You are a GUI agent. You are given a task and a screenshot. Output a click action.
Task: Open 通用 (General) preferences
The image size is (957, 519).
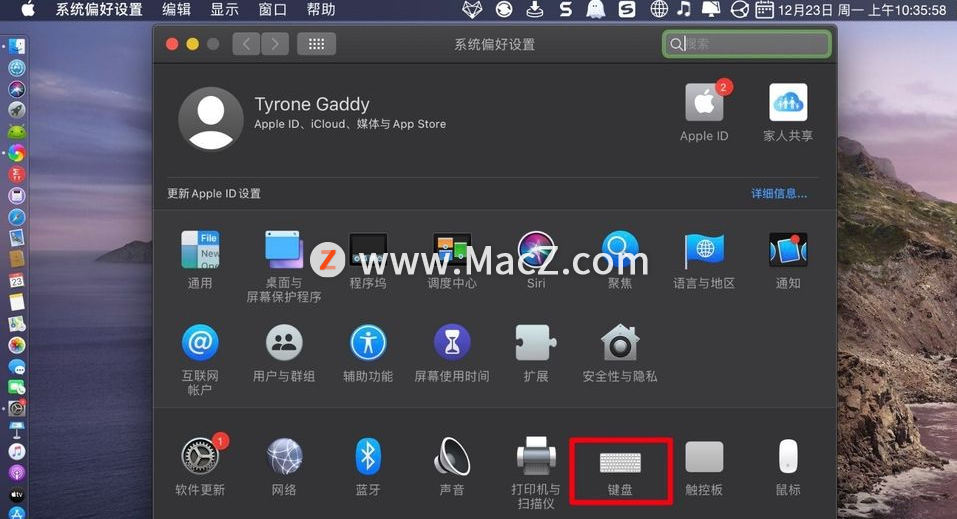(200, 260)
